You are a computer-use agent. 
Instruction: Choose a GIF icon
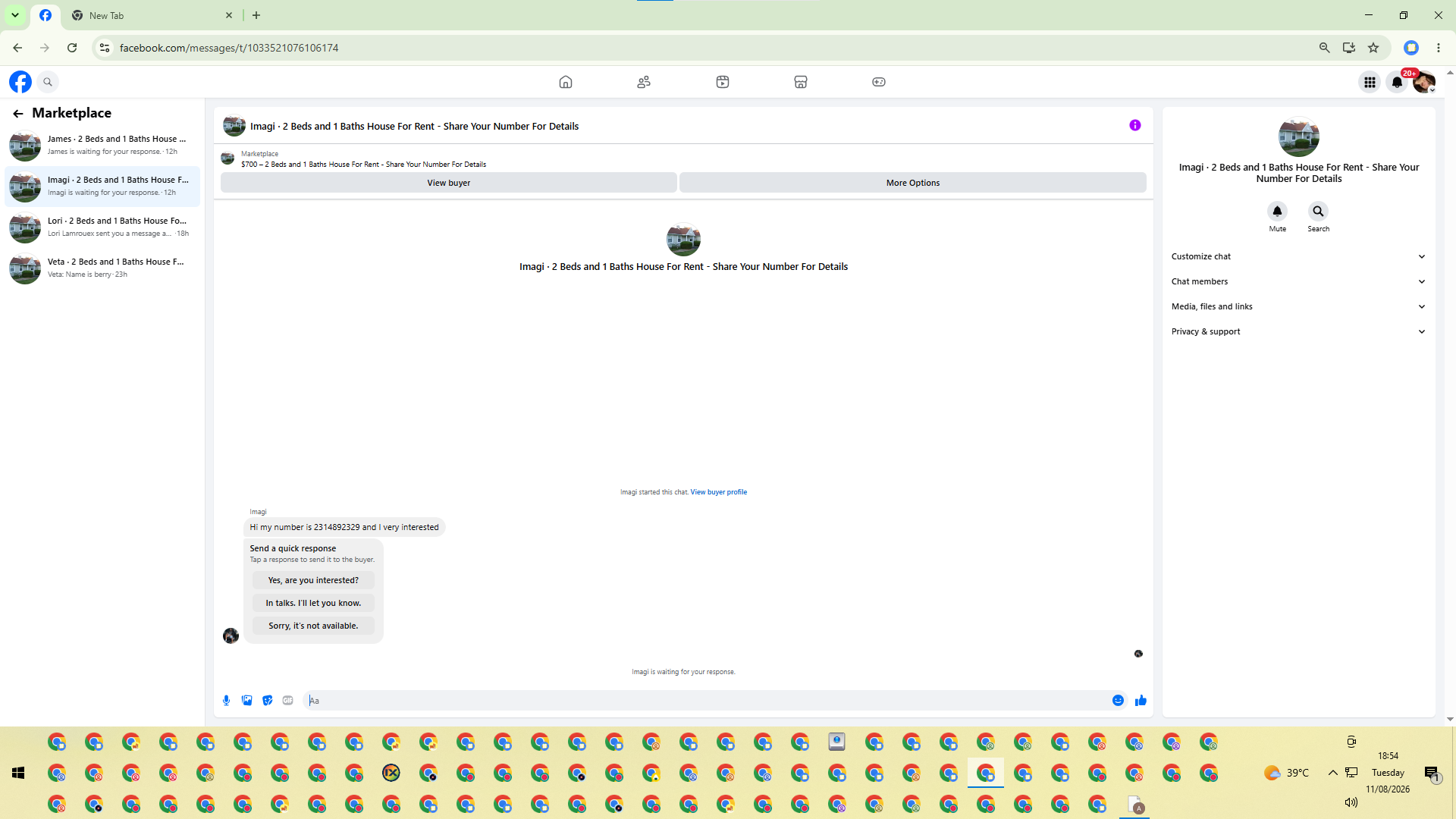[x=287, y=701]
